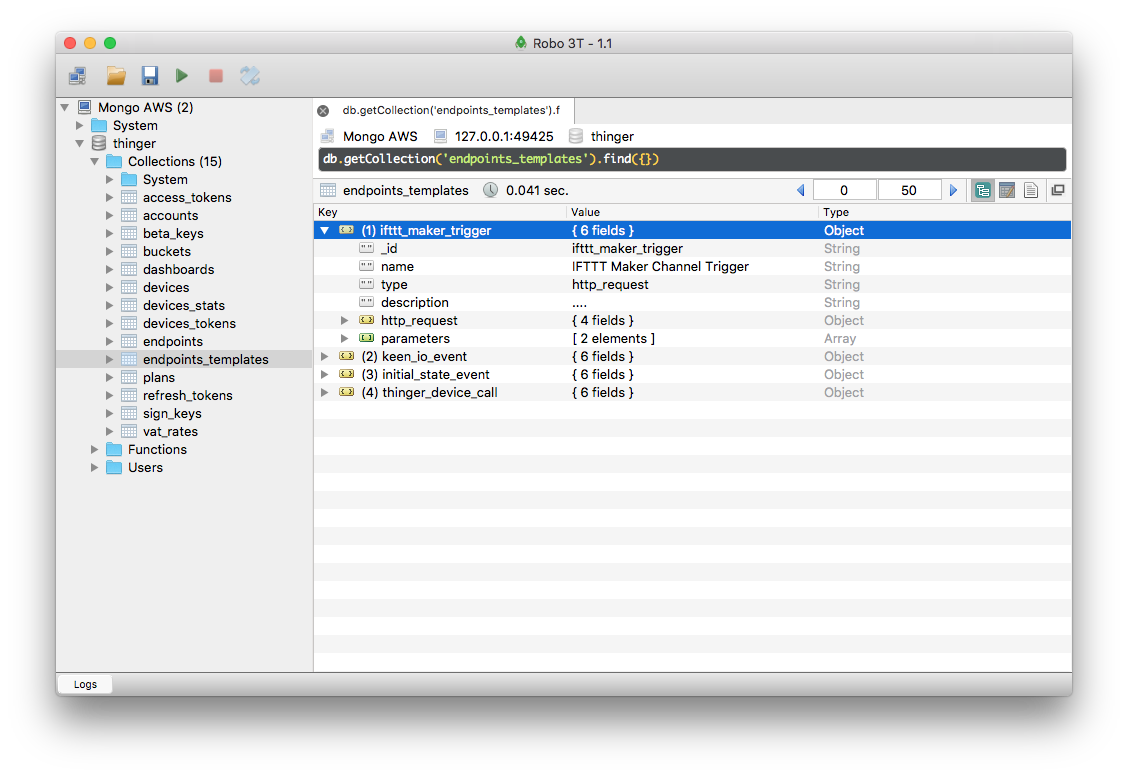The image size is (1128, 776).
Task: Click the batch size field showing 50
Action: (x=909, y=190)
